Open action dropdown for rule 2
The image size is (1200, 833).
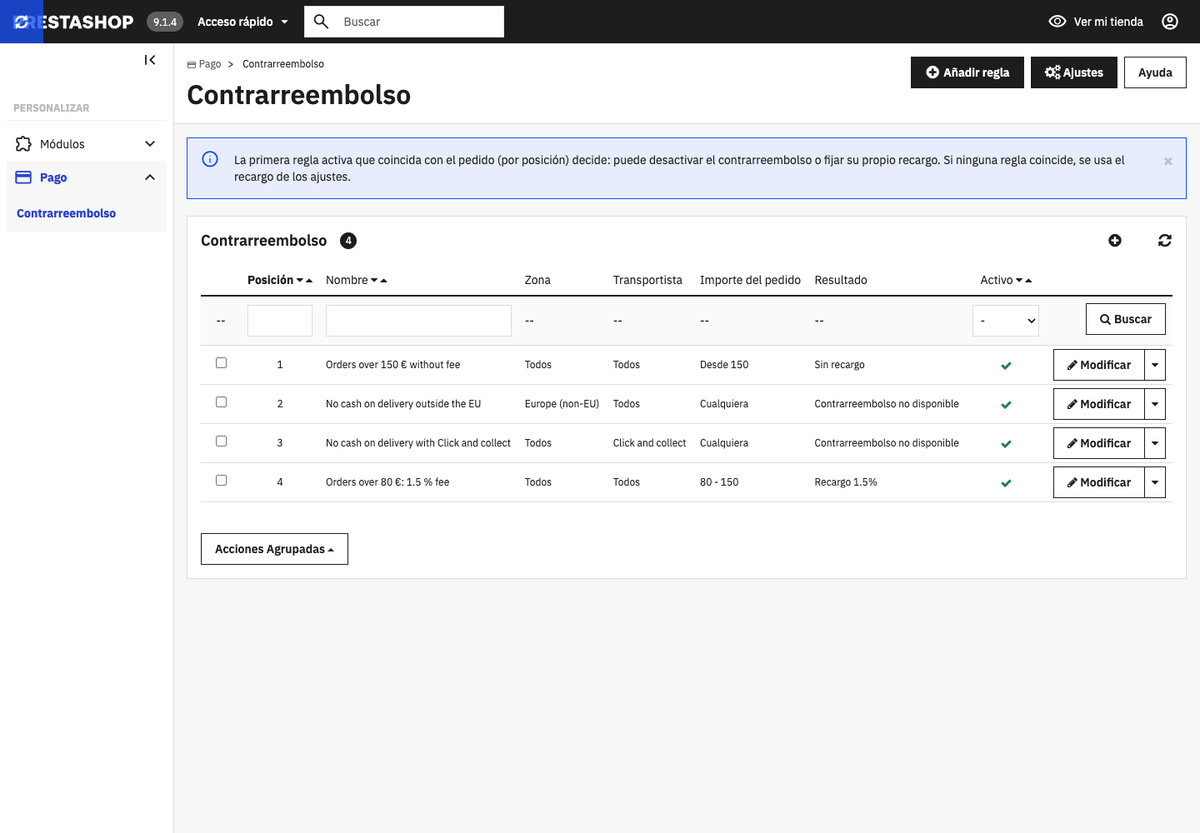click(1156, 404)
